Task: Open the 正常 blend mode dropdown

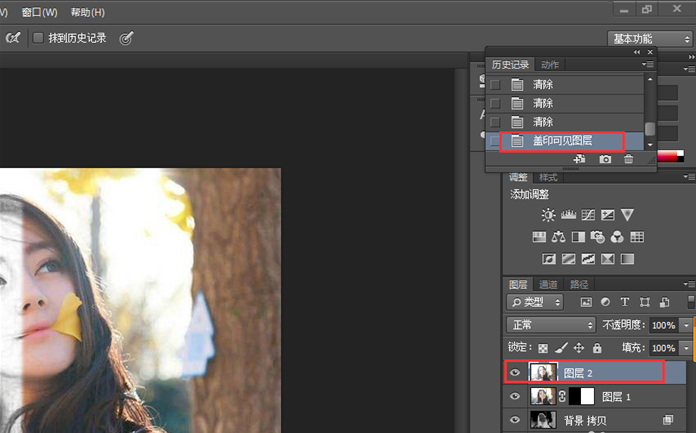Action: tap(550, 325)
